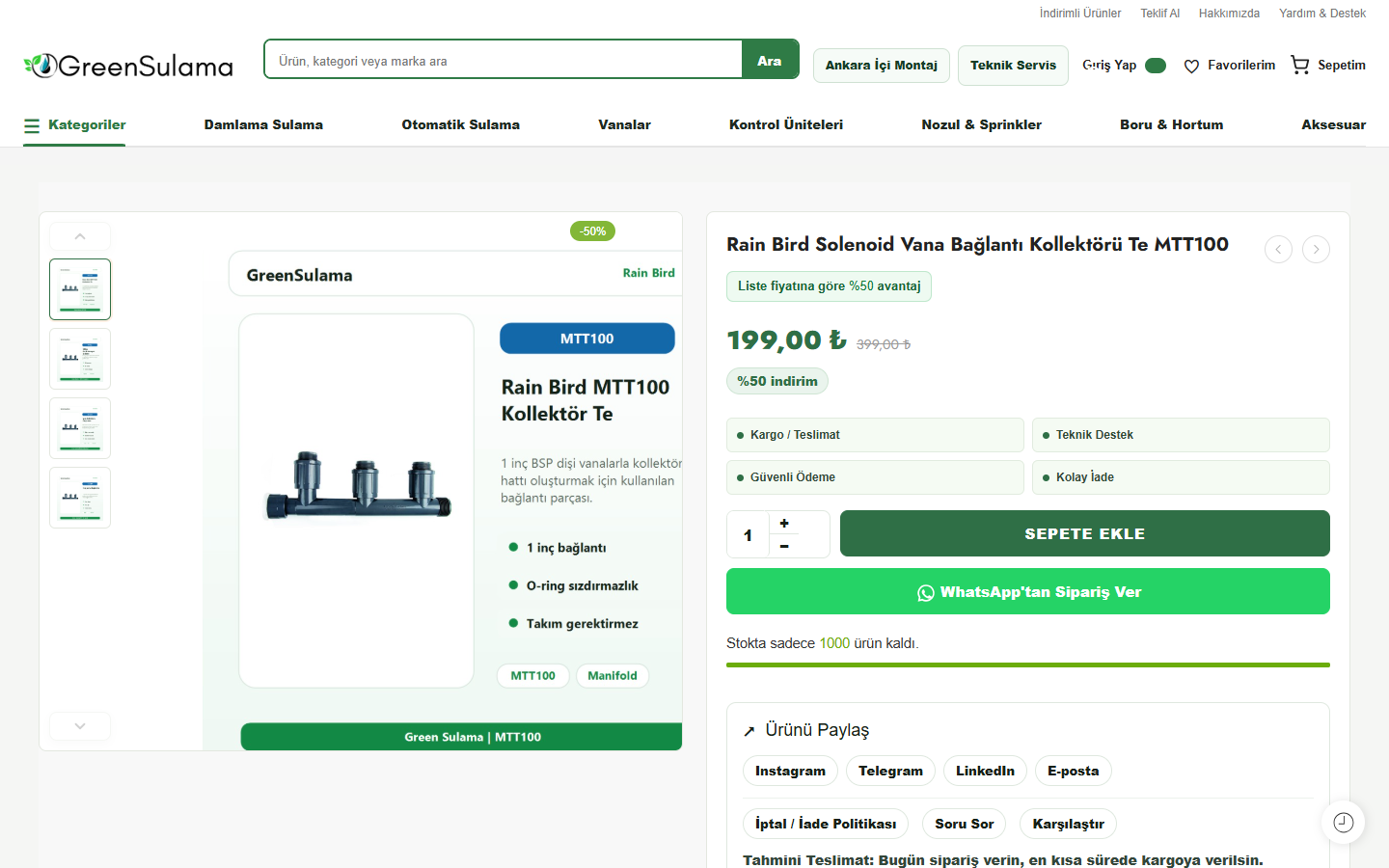Open Kategoriler menu label
The image size is (1389, 868).
coord(87,124)
